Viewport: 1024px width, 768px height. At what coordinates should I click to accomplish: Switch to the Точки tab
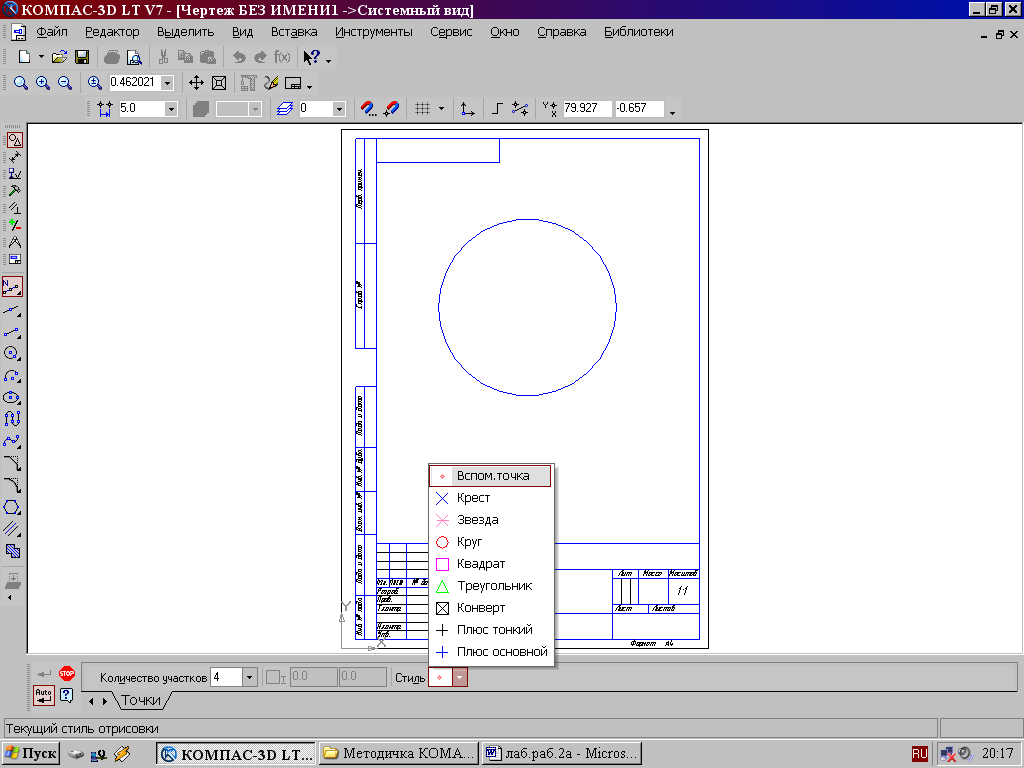point(141,700)
